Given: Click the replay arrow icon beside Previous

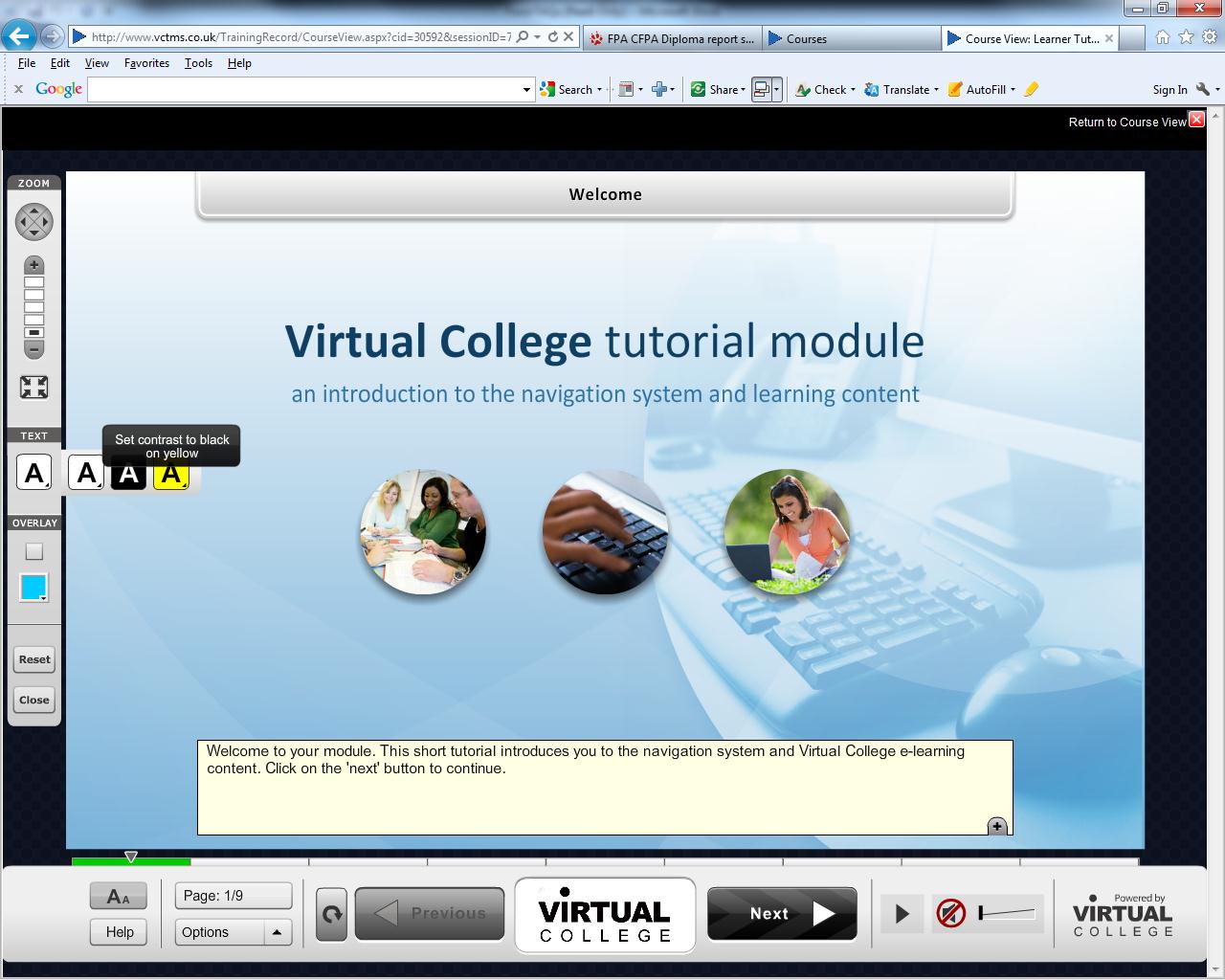Looking at the screenshot, I should click(330, 913).
